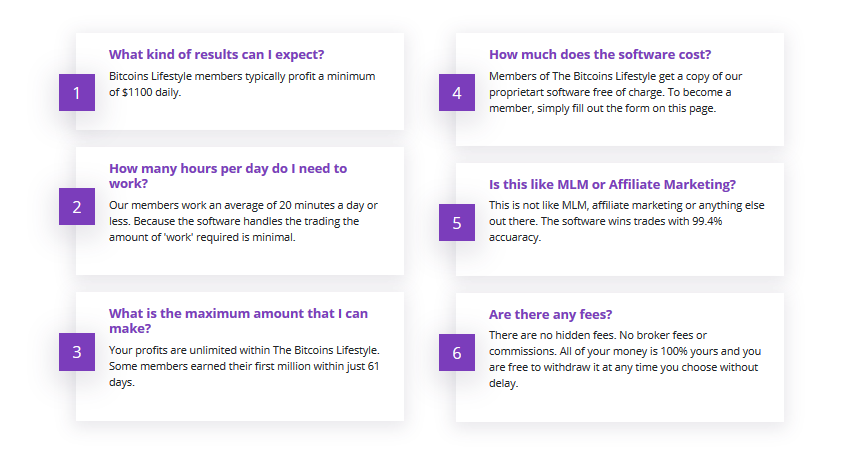Click the 'first million within just 61 days' text

coord(244,374)
